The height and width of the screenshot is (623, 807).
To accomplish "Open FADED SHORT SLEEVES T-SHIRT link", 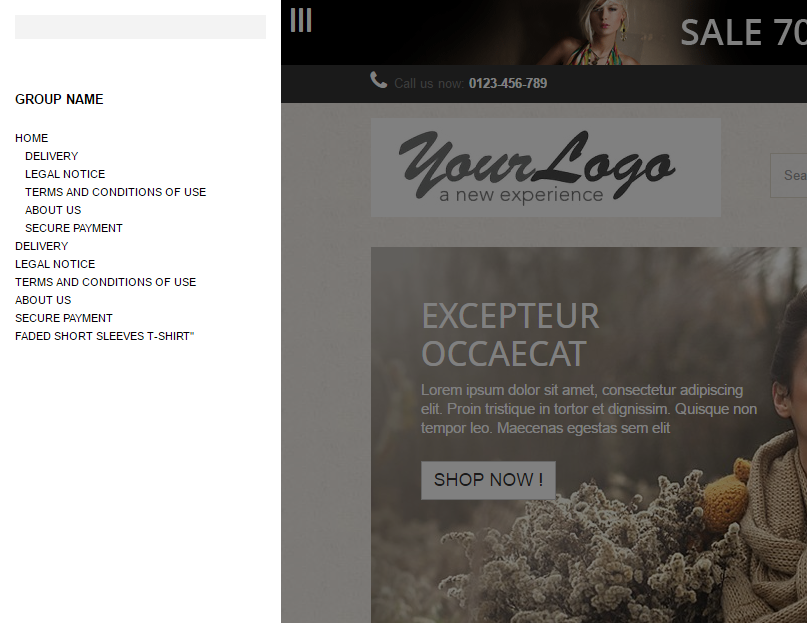I will coord(104,336).
